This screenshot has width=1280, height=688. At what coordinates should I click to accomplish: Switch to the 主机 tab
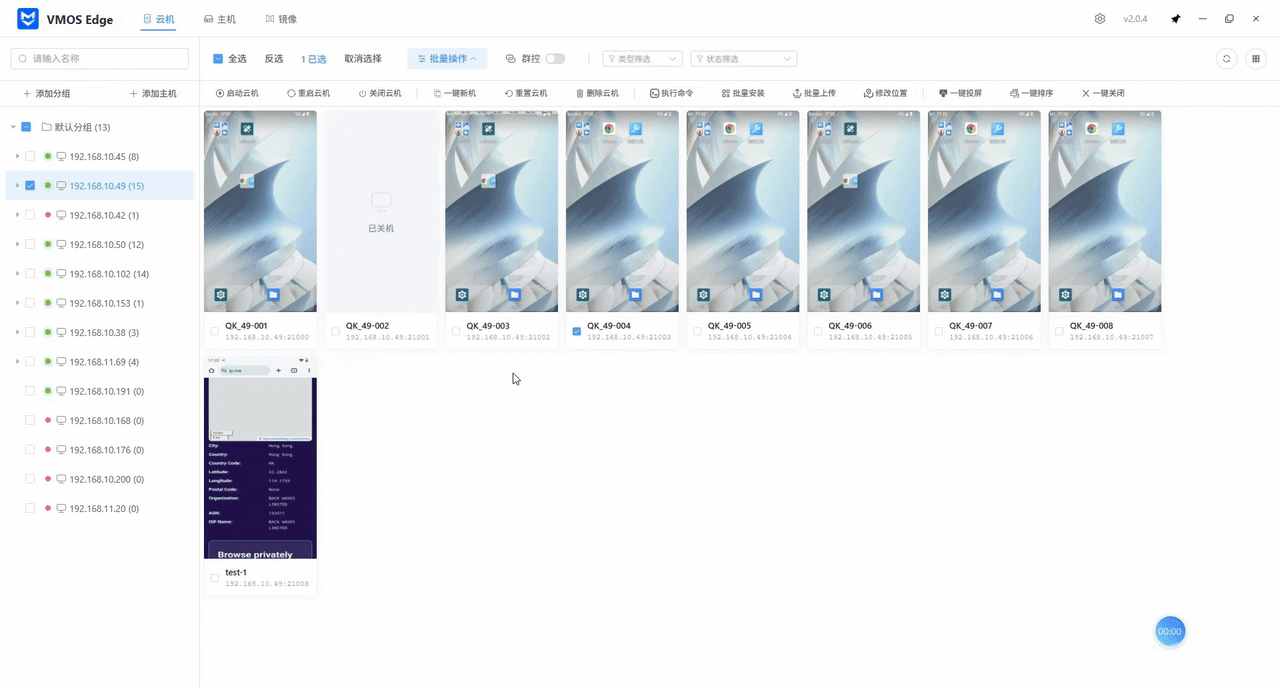(220, 19)
